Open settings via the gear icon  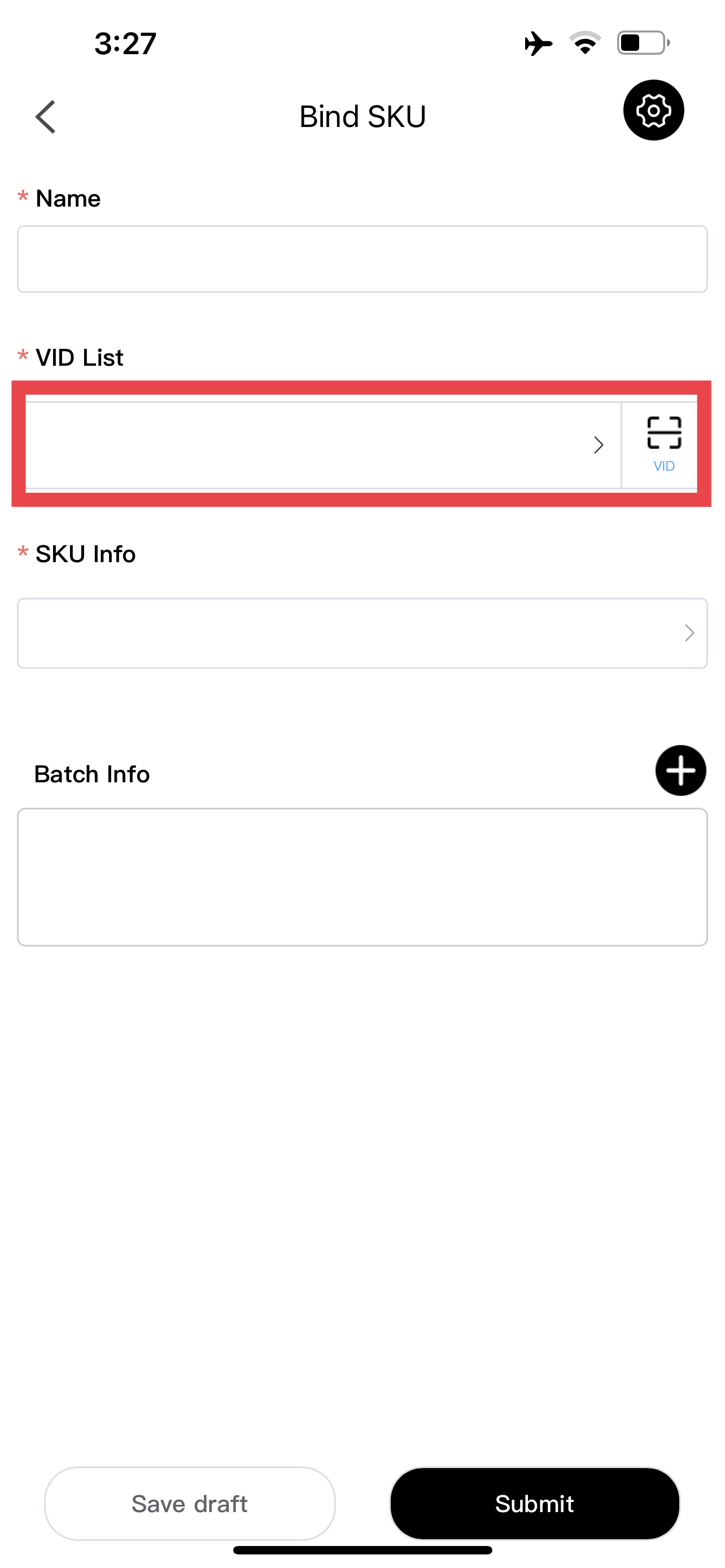pos(653,110)
